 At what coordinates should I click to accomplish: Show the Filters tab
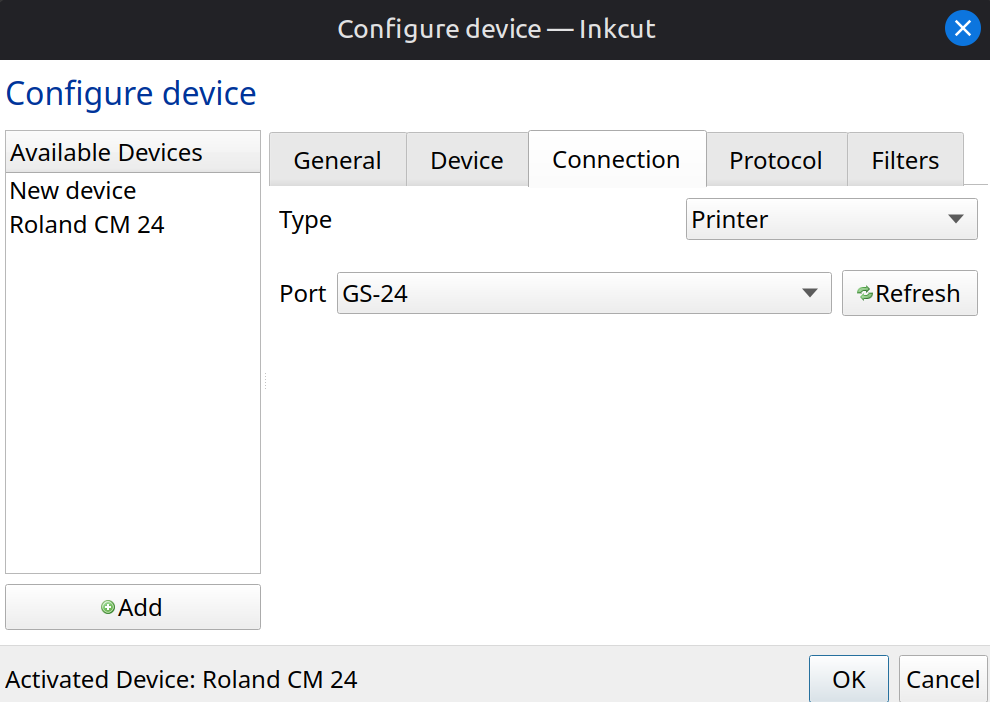pos(905,160)
